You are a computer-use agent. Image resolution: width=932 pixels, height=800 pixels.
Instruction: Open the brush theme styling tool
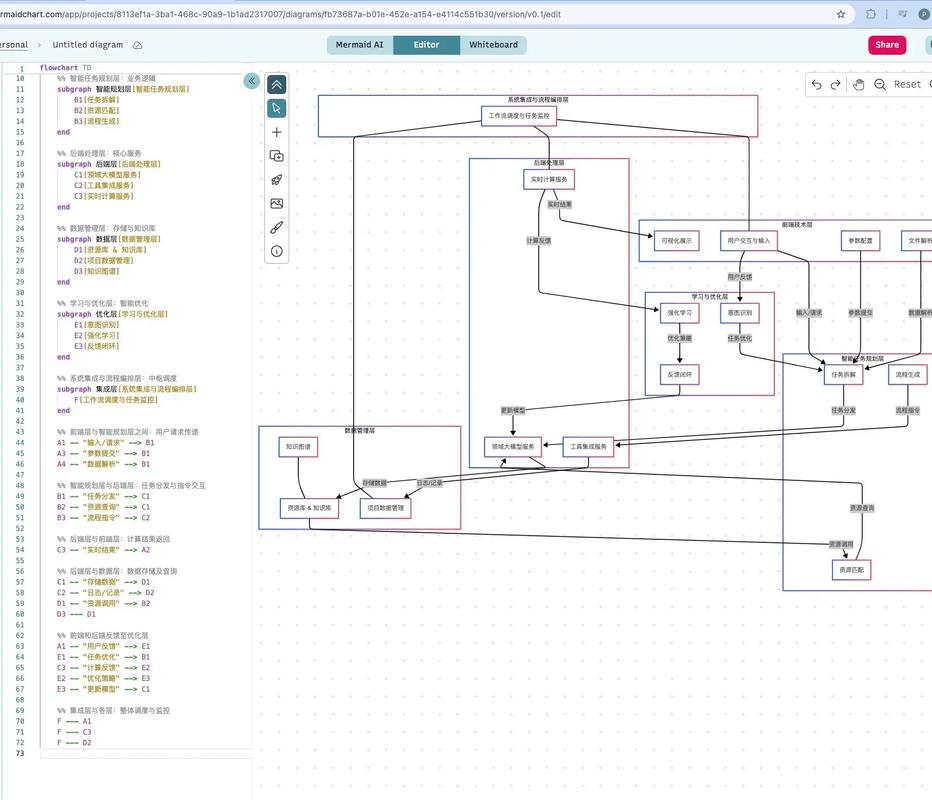tap(277, 228)
